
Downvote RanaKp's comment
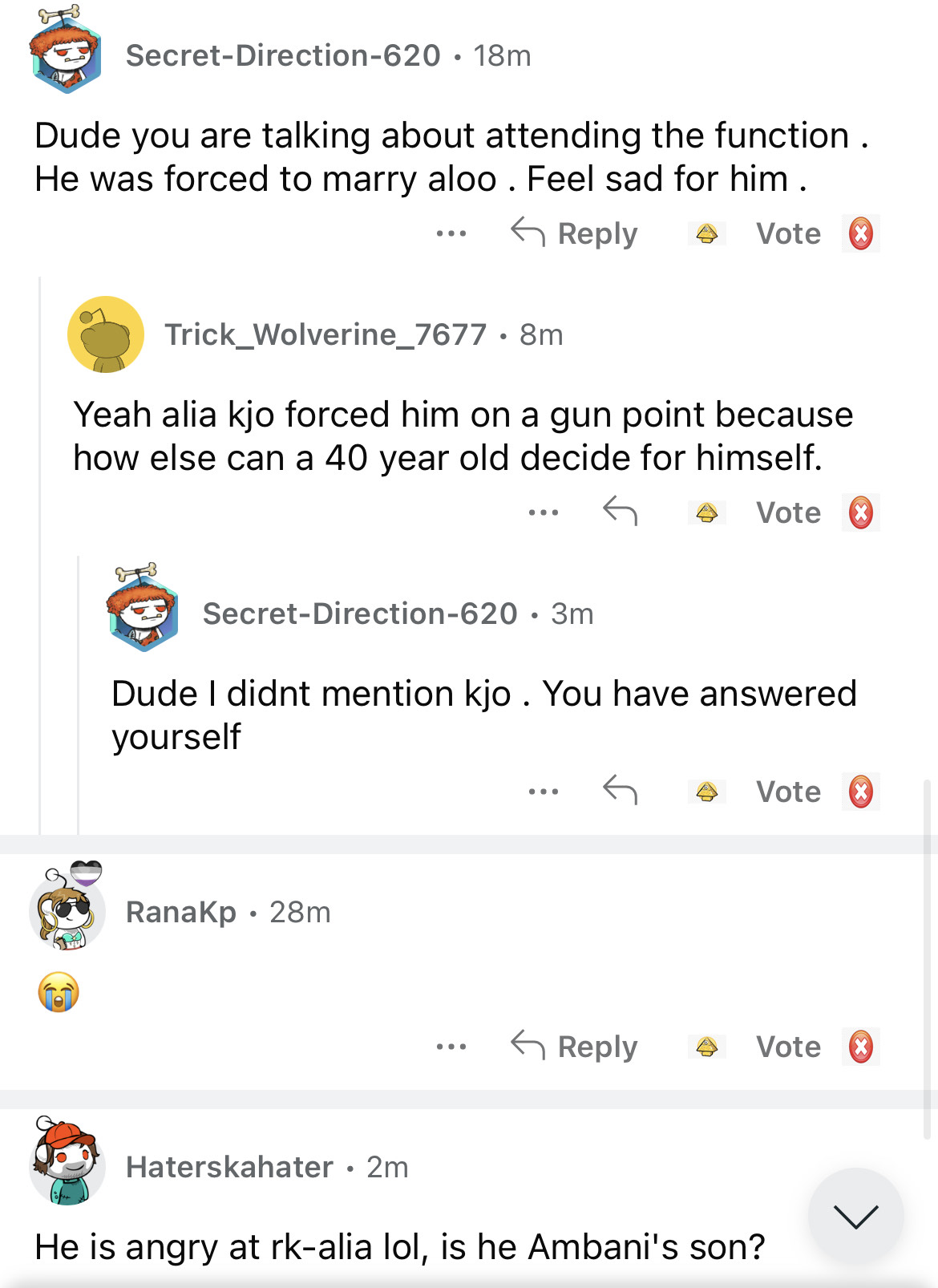[861, 1047]
